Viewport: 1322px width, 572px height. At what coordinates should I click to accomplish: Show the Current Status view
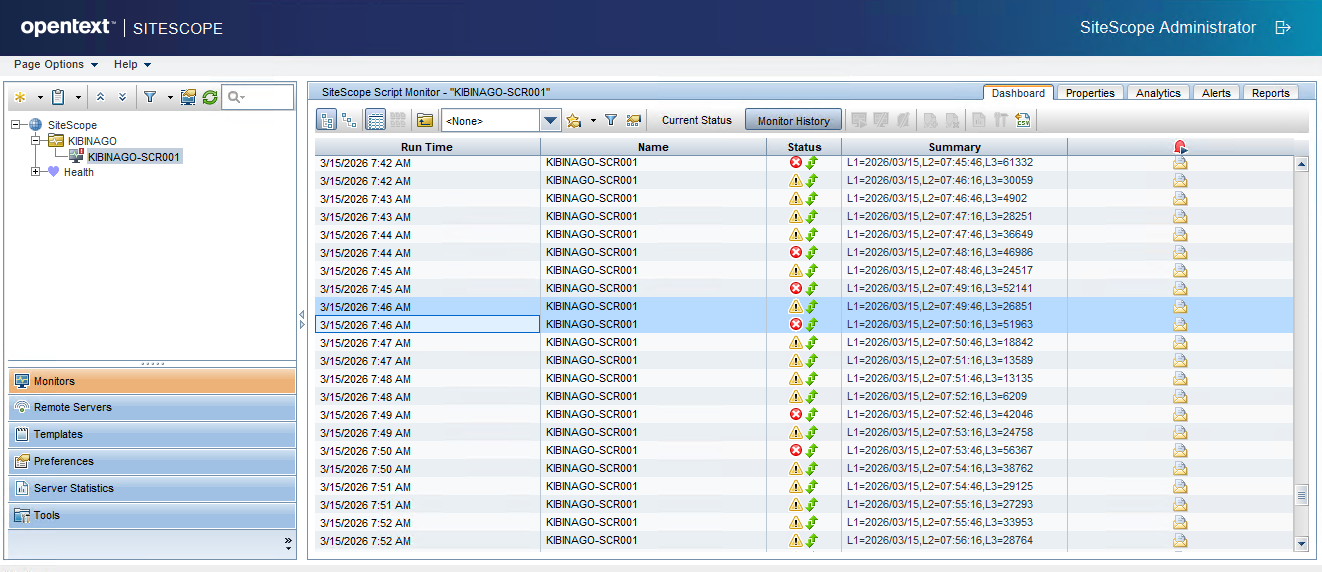pos(697,120)
